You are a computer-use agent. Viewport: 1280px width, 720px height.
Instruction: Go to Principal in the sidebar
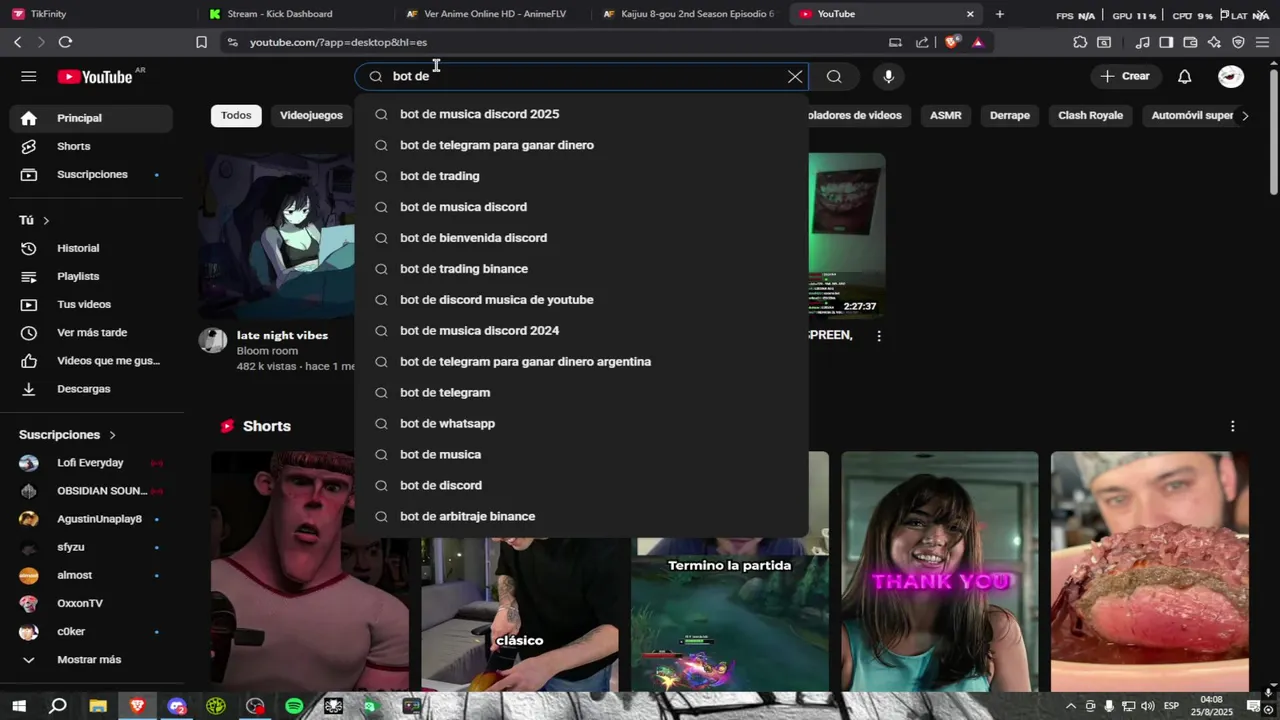(x=91, y=118)
